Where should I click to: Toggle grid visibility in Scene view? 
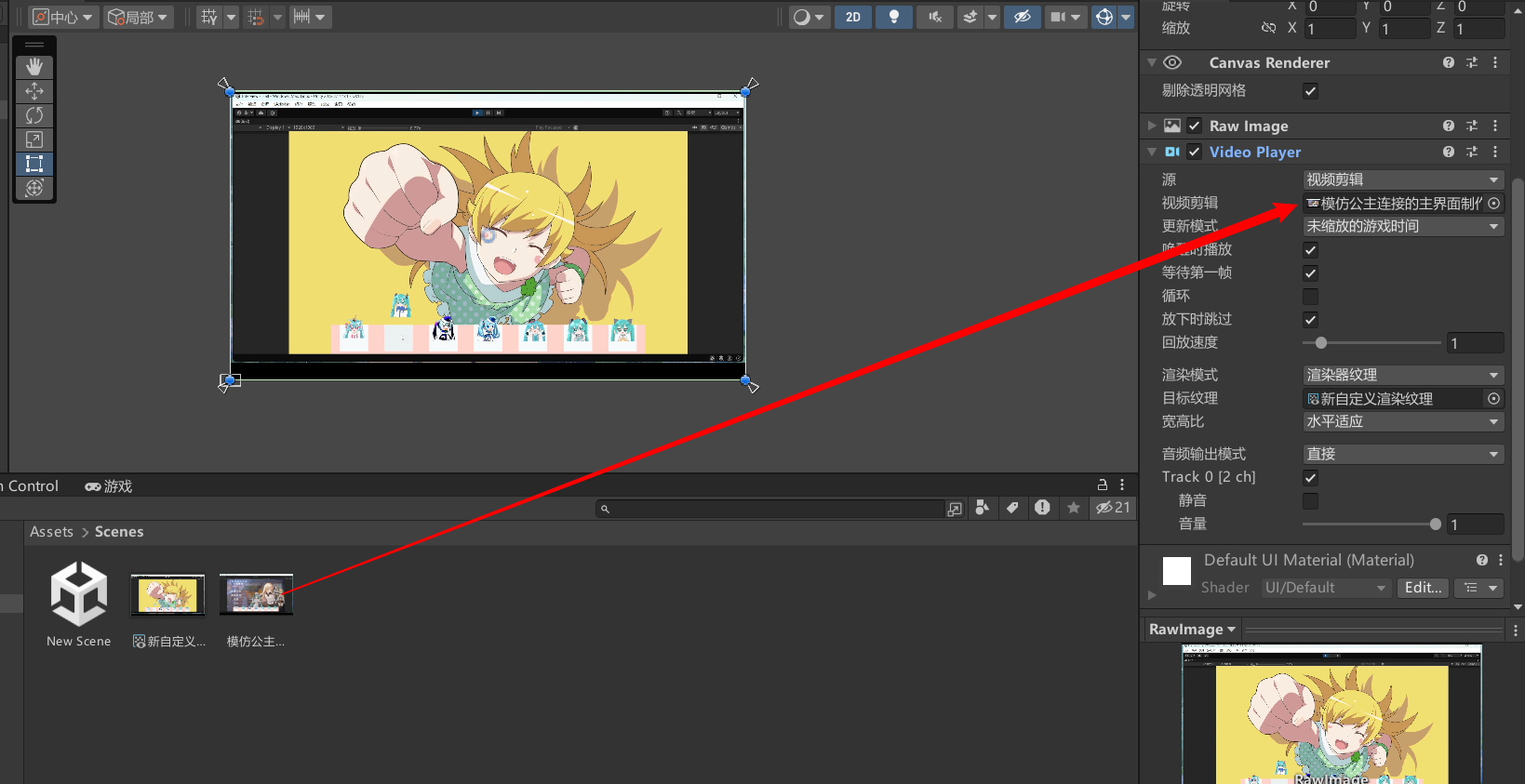(x=209, y=17)
